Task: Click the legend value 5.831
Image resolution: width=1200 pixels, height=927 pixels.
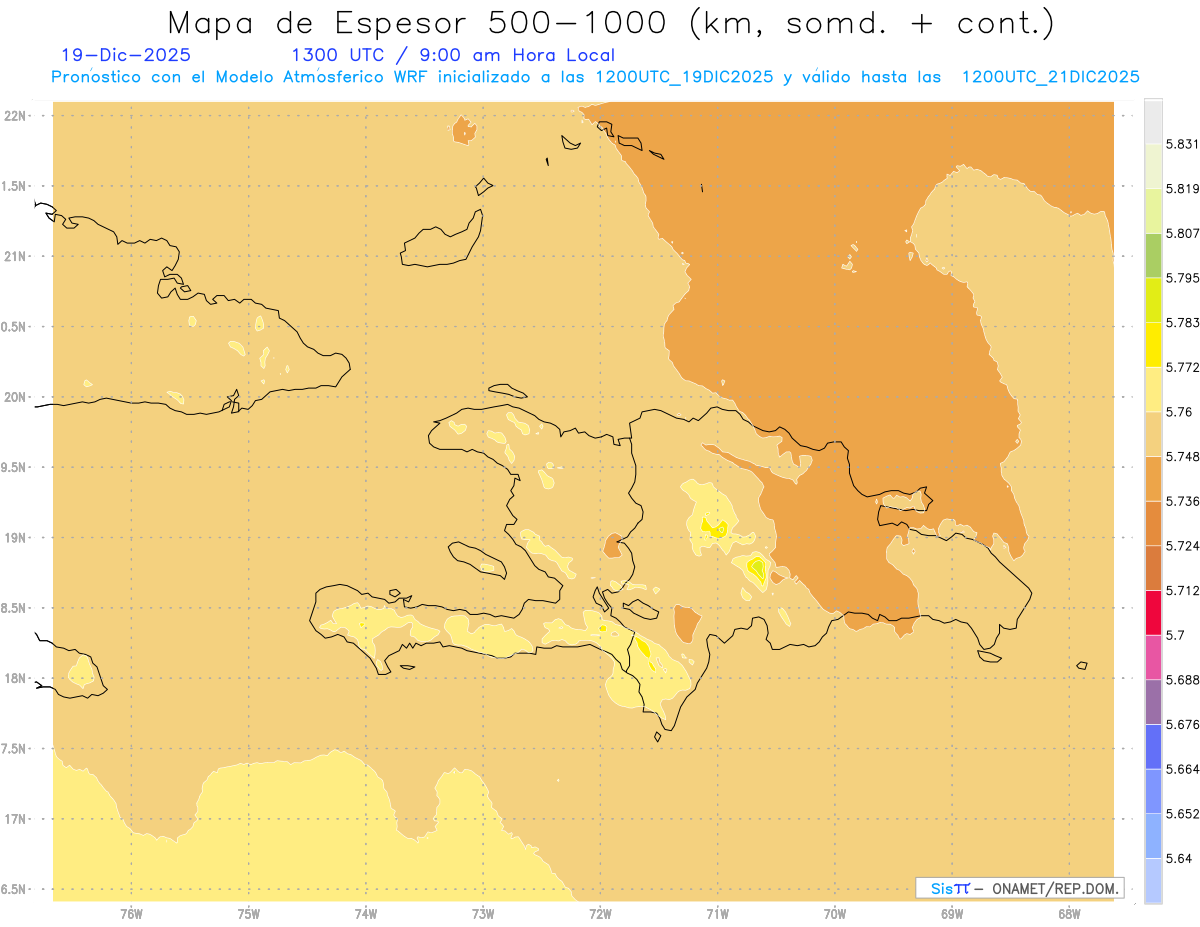Action: click(1182, 144)
